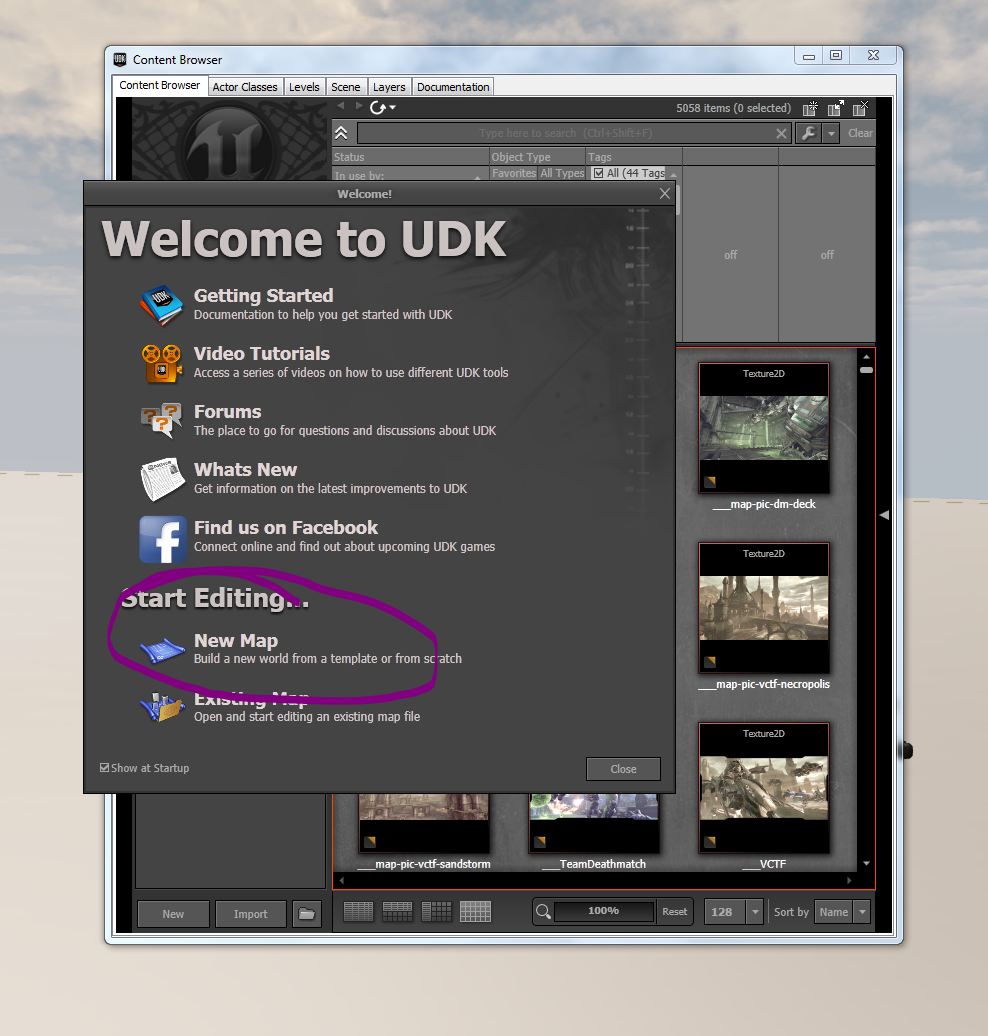Click the Existing Map folder icon
The height and width of the screenshot is (1036, 988).
click(163, 708)
